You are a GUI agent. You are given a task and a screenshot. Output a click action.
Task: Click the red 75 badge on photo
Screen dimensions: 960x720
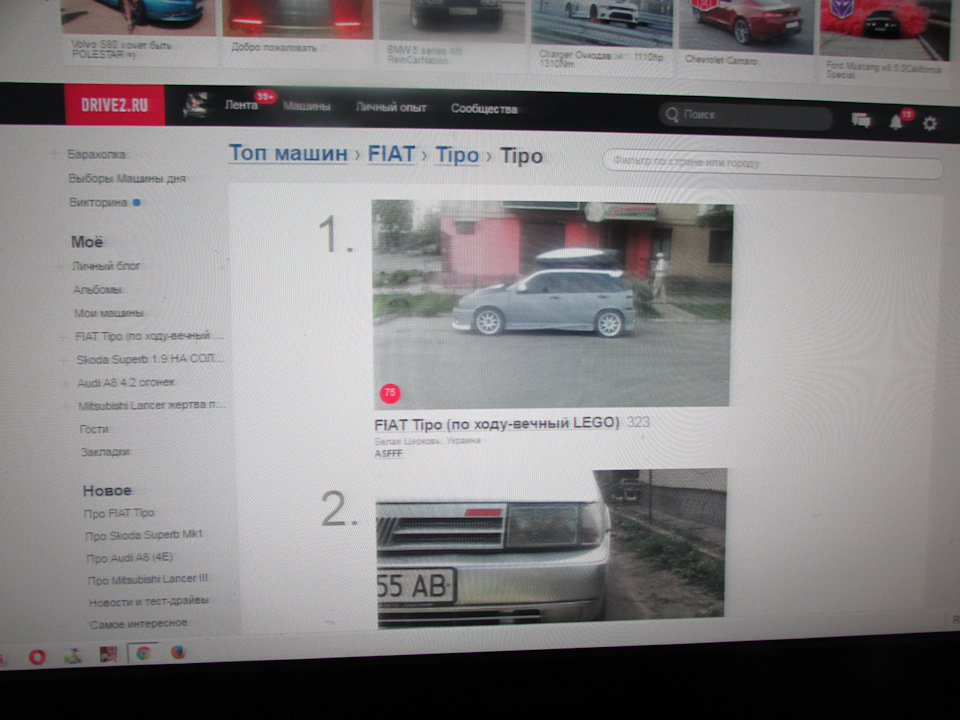pos(390,392)
